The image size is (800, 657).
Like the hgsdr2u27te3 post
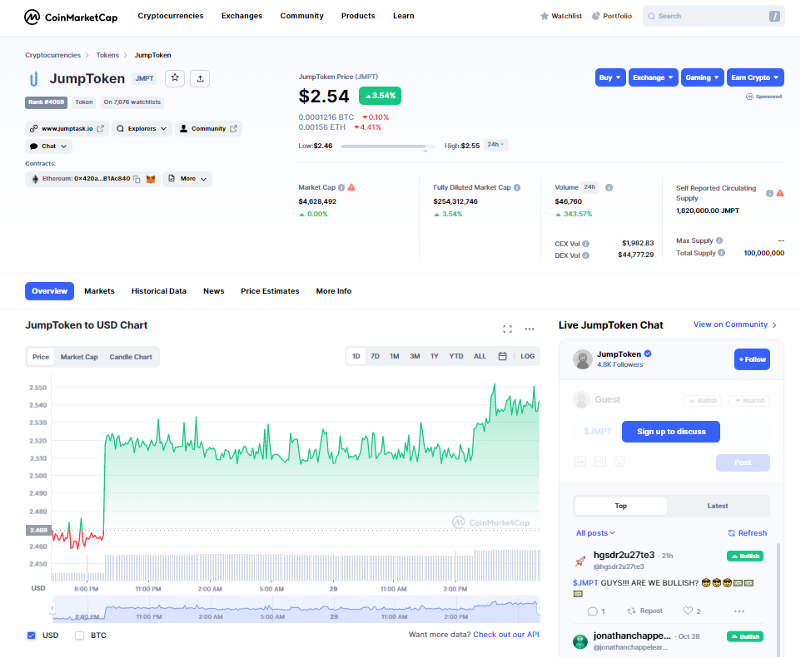pyautogui.click(x=688, y=611)
